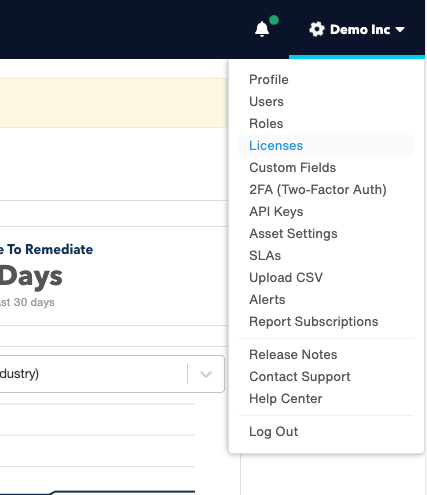Image resolution: width=427 pixels, height=495 pixels.
Task: Click the settings gear icon
Action: pos(317,29)
